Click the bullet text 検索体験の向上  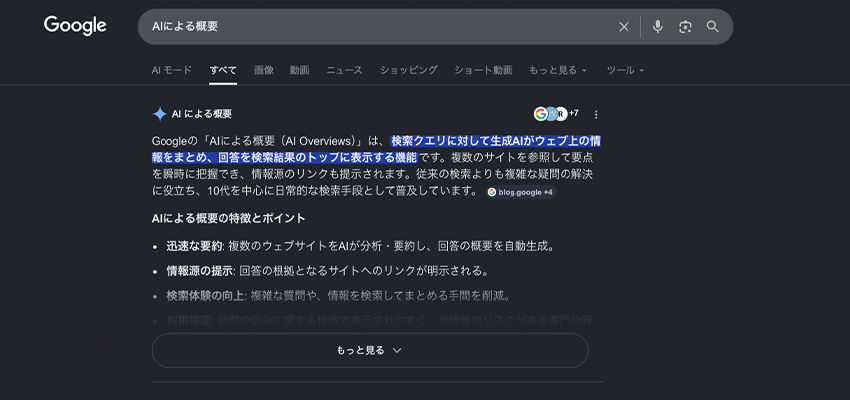tap(206, 296)
